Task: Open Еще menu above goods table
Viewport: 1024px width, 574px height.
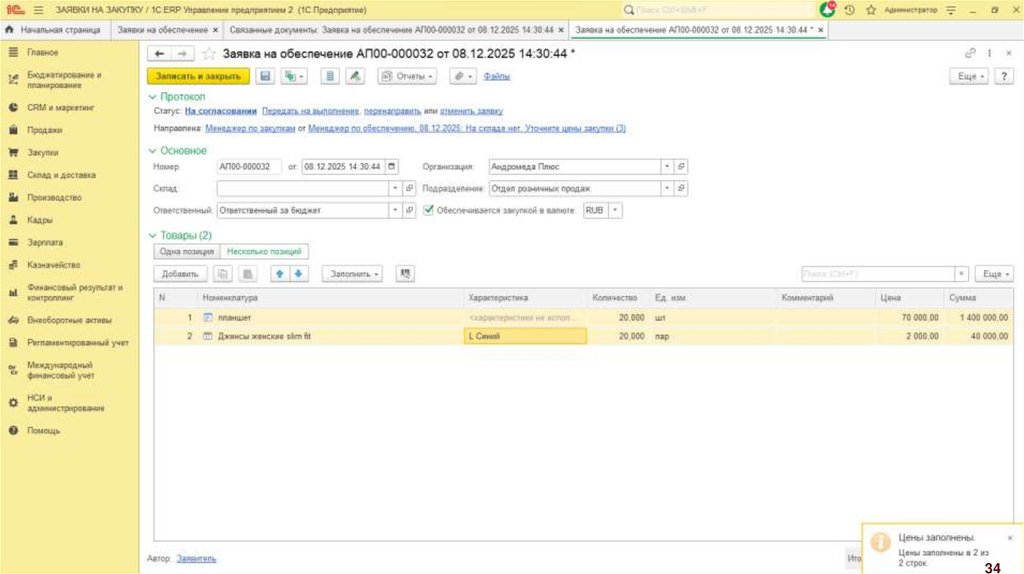Action: [x=995, y=274]
